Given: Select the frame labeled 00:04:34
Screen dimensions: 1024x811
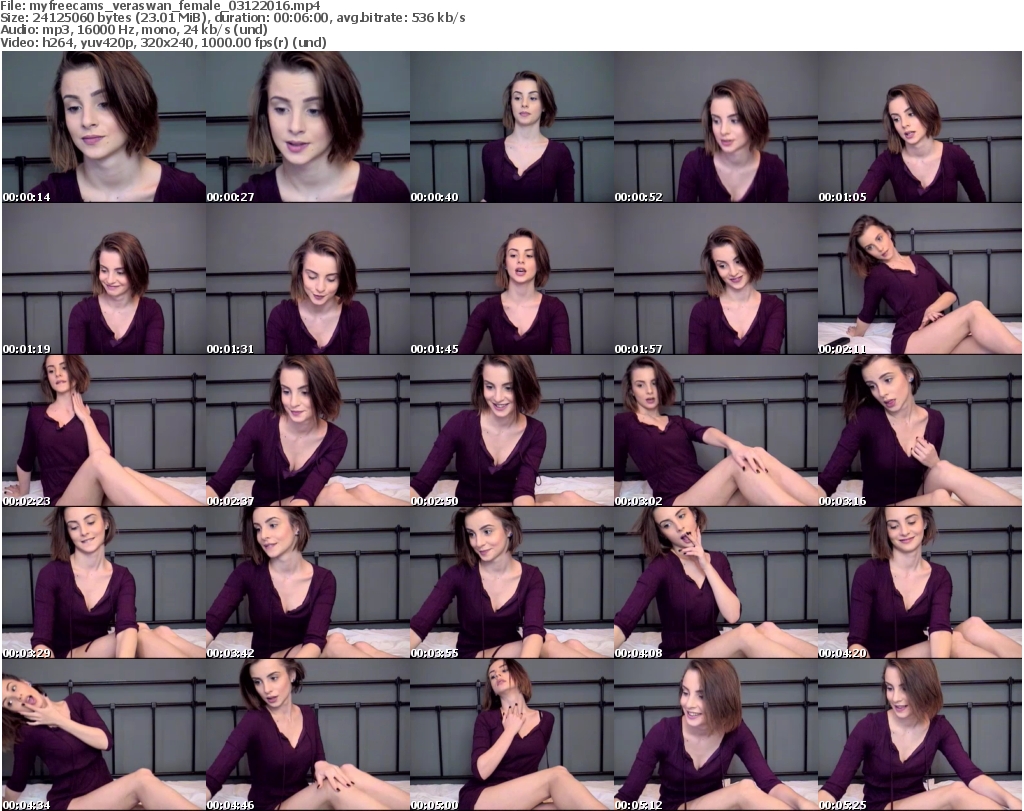Looking at the screenshot, I should pyautogui.click(x=103, y=734).
